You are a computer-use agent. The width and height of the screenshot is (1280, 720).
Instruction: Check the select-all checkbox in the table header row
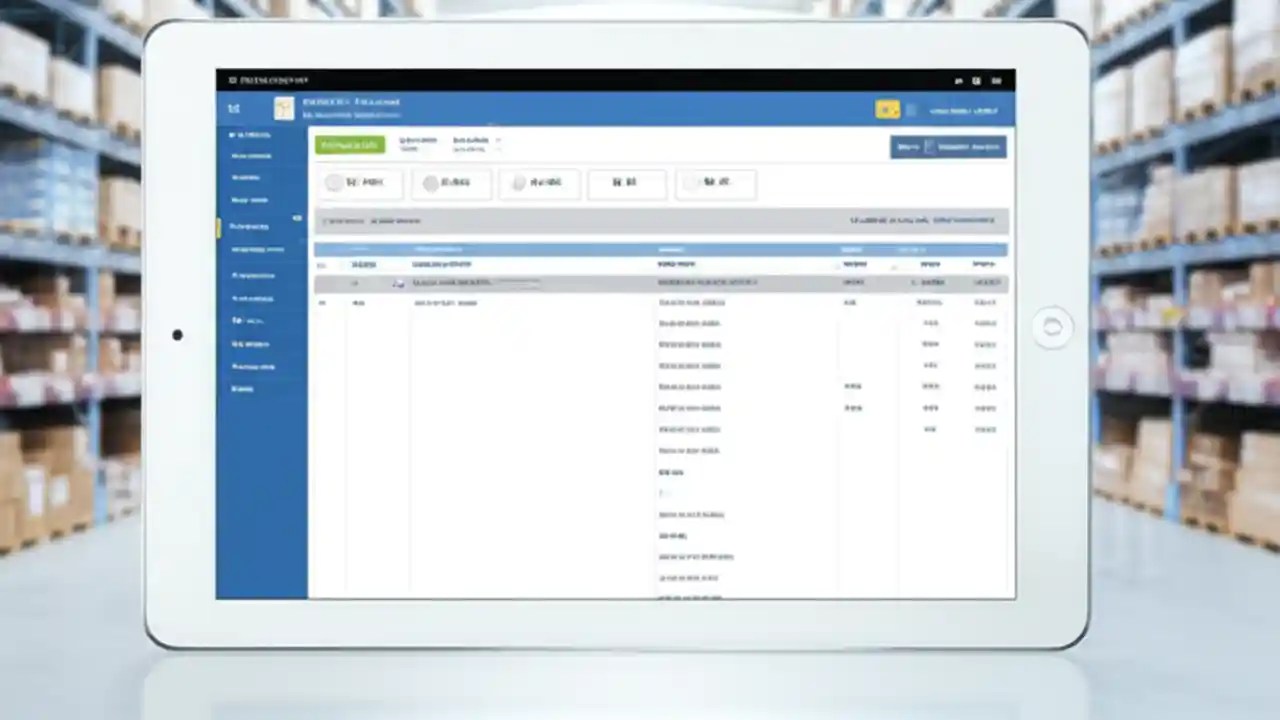(x=322, y=264)
